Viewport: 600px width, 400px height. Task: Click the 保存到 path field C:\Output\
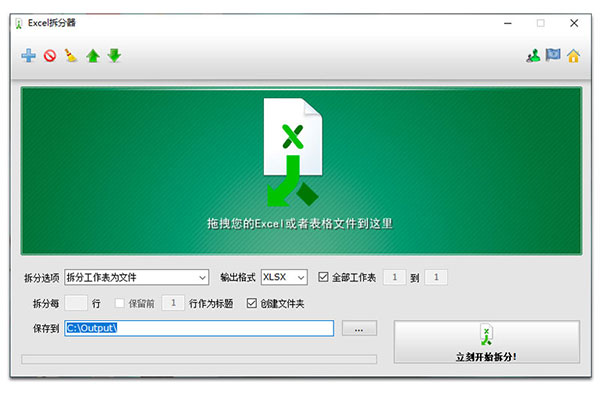tap(199, 328)
